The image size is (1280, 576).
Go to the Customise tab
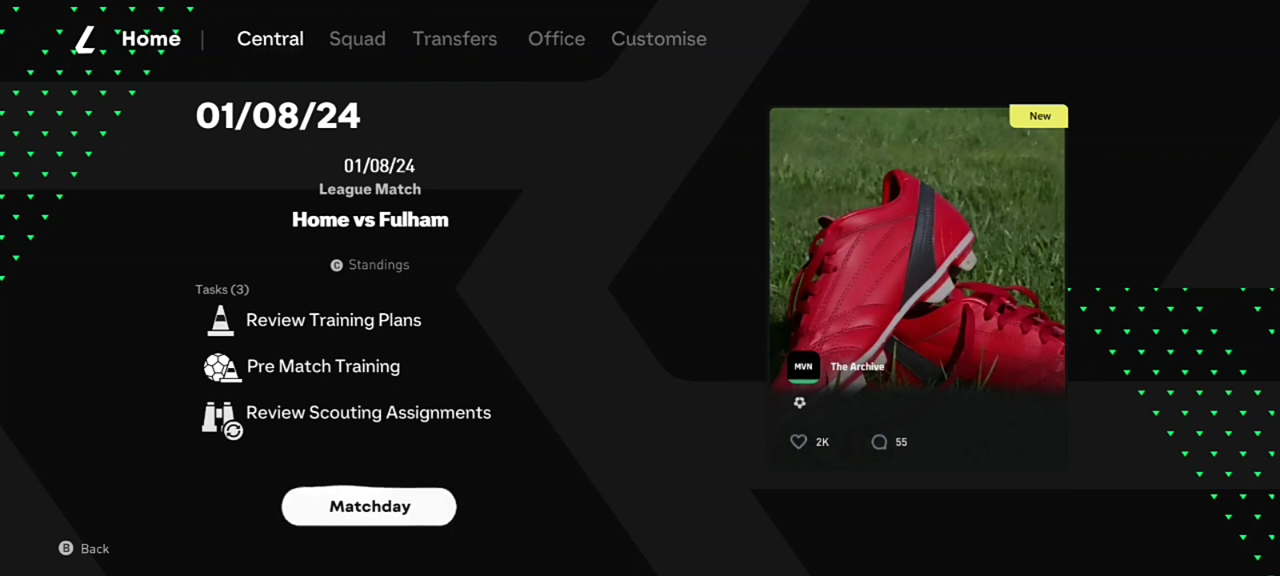[659, 39]
